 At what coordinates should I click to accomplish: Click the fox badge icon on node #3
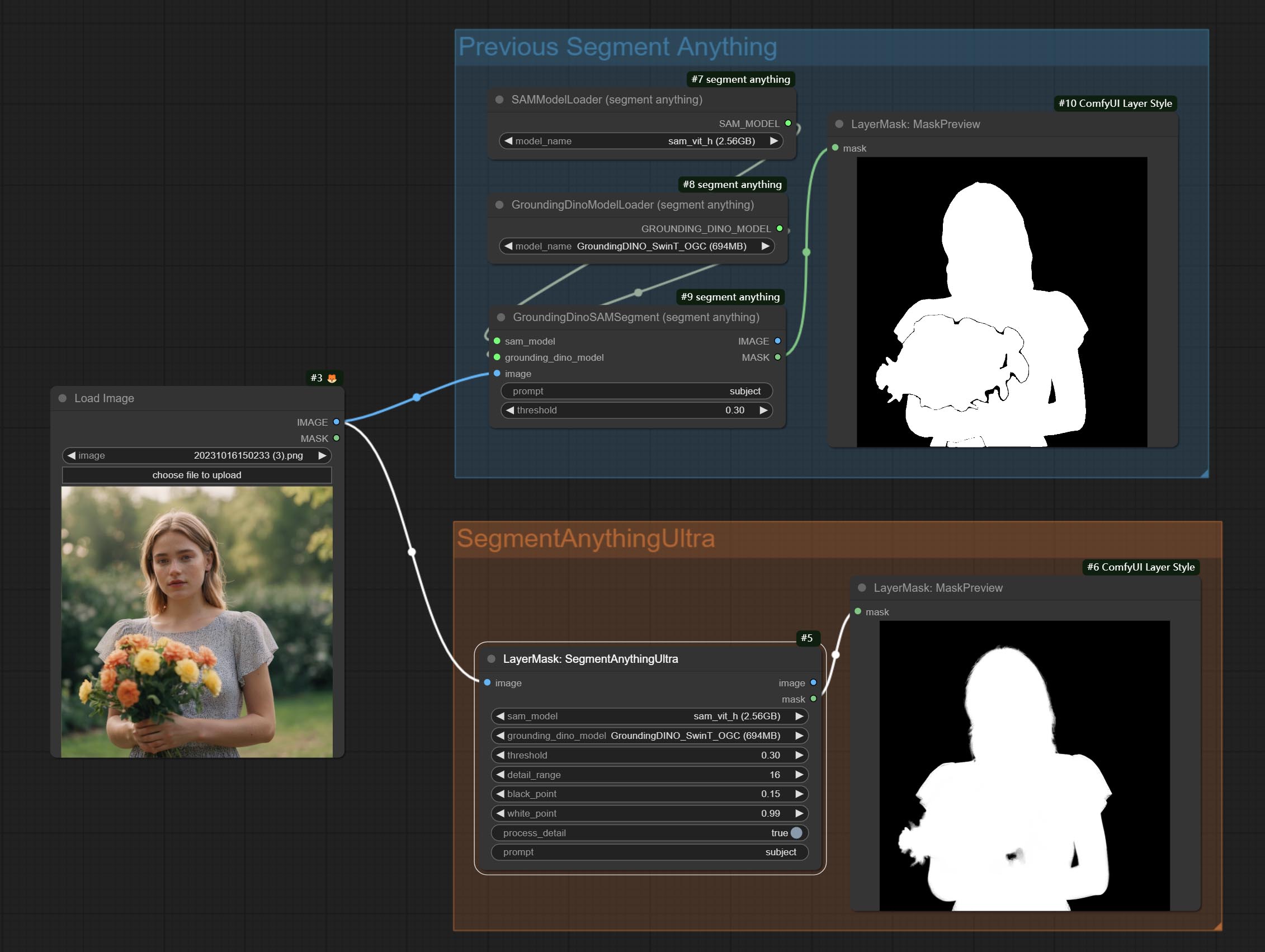(x=332, y=378)
